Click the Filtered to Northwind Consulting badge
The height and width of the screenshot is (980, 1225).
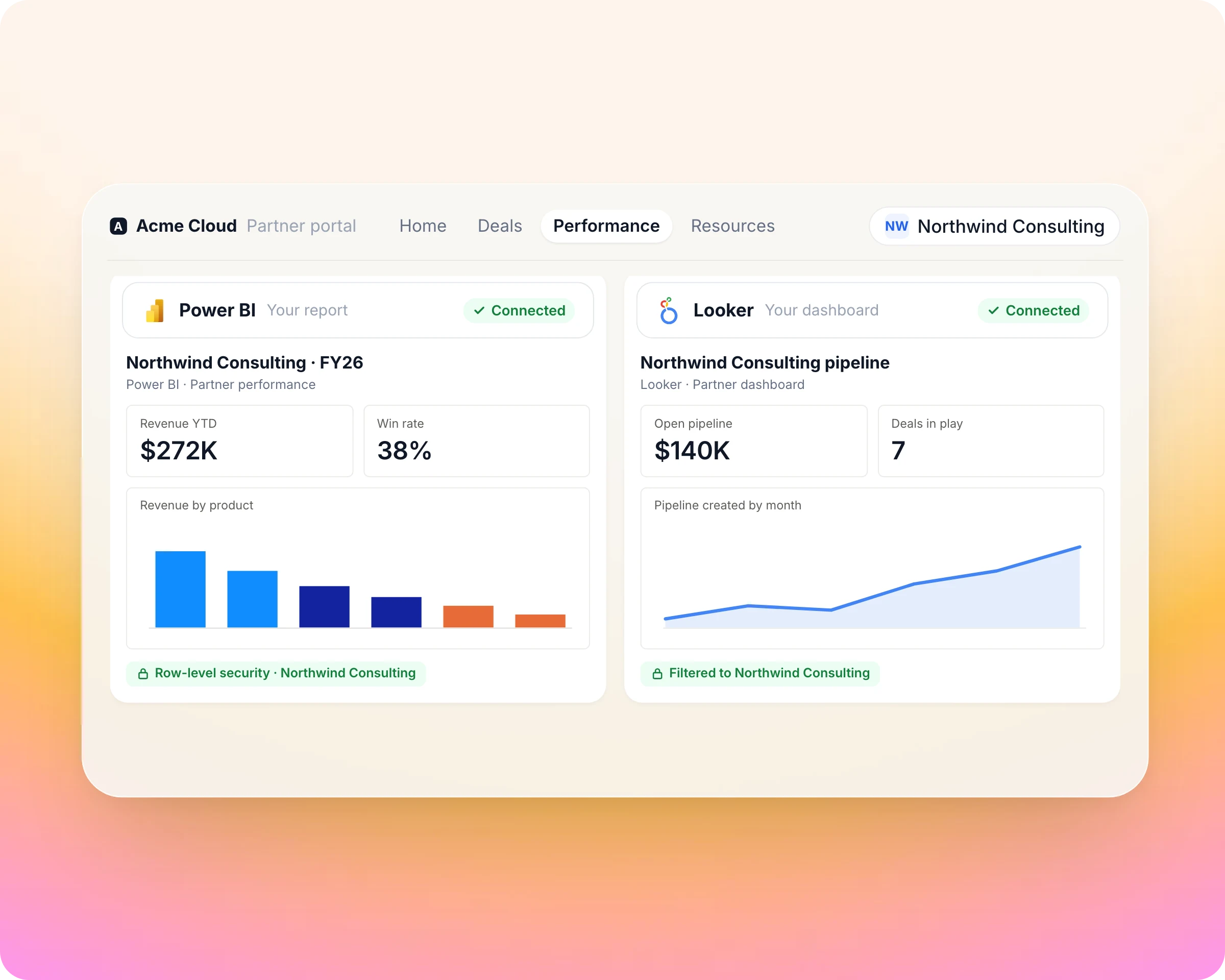(760, 674)
